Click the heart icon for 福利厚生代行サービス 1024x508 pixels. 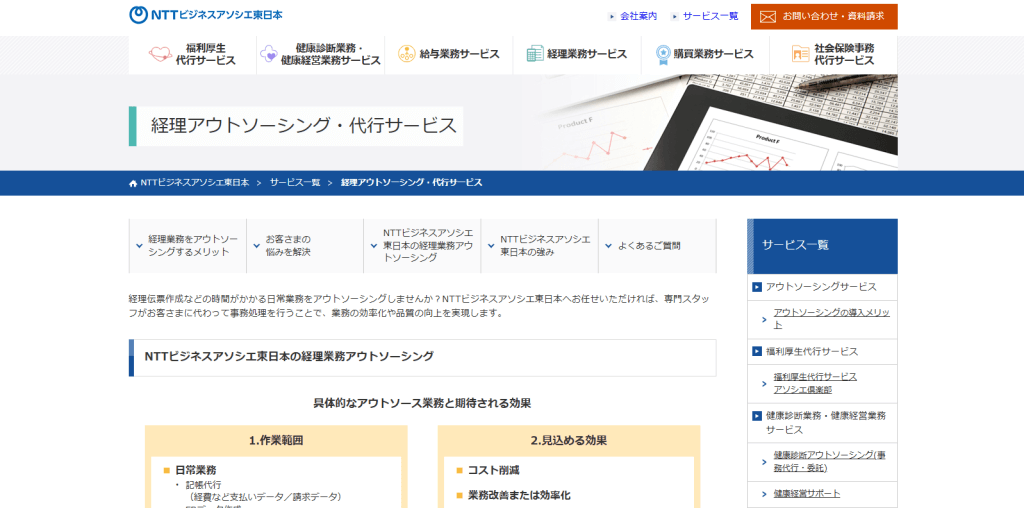tap(159, 54)
